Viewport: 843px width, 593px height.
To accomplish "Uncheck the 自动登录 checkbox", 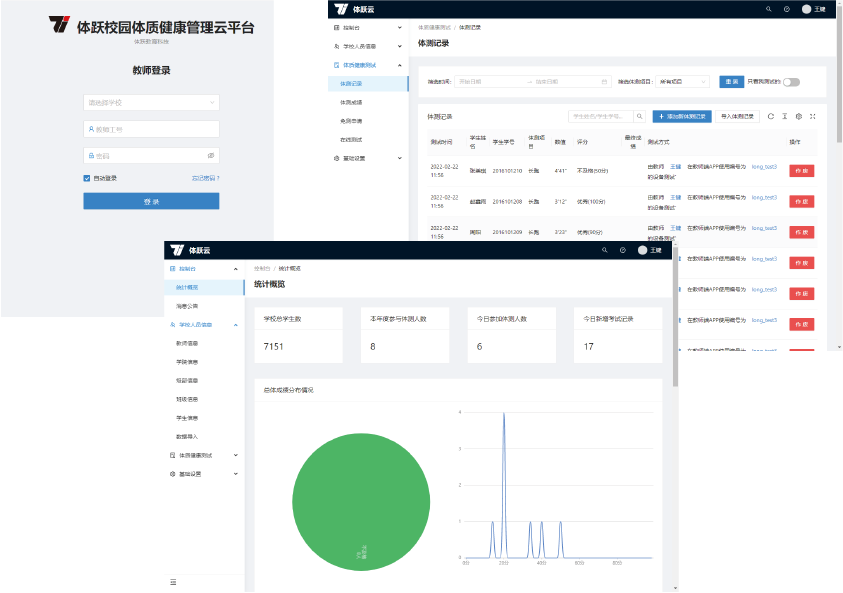I will pos(88,178).
